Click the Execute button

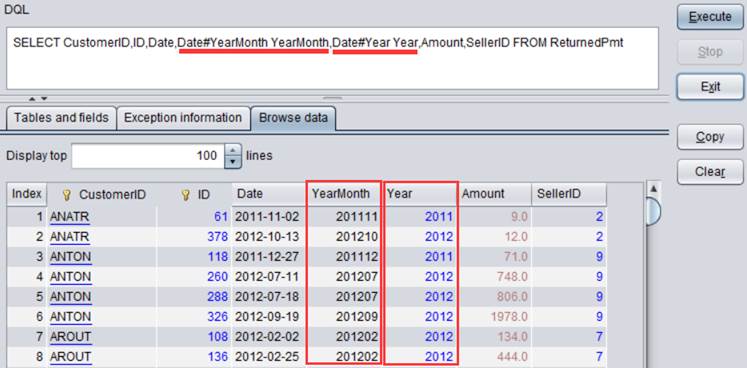click(x=710, y=17)
